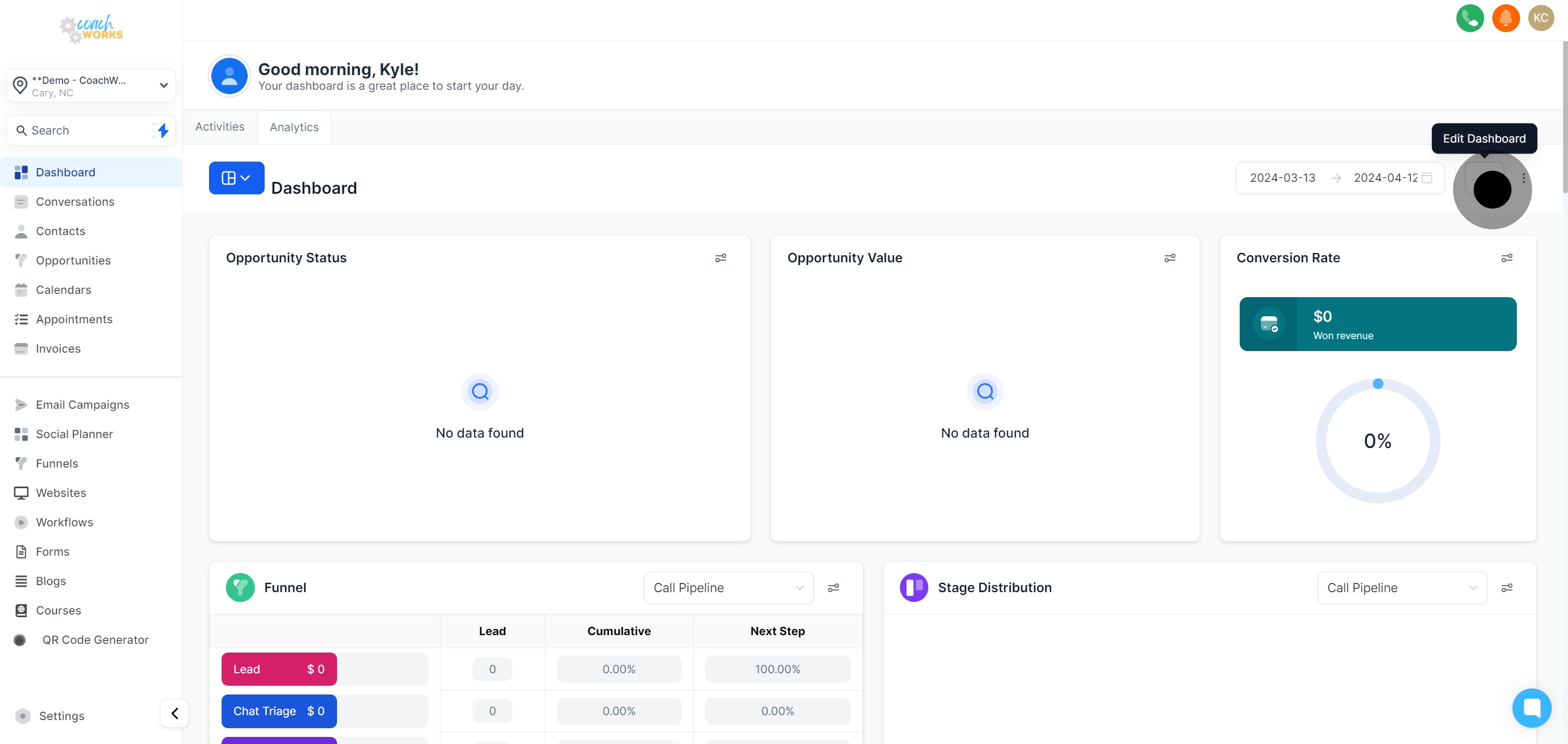Collapse the sidebar with arrow button
The height and width of the screenshot is (744, 1568).
175,713
